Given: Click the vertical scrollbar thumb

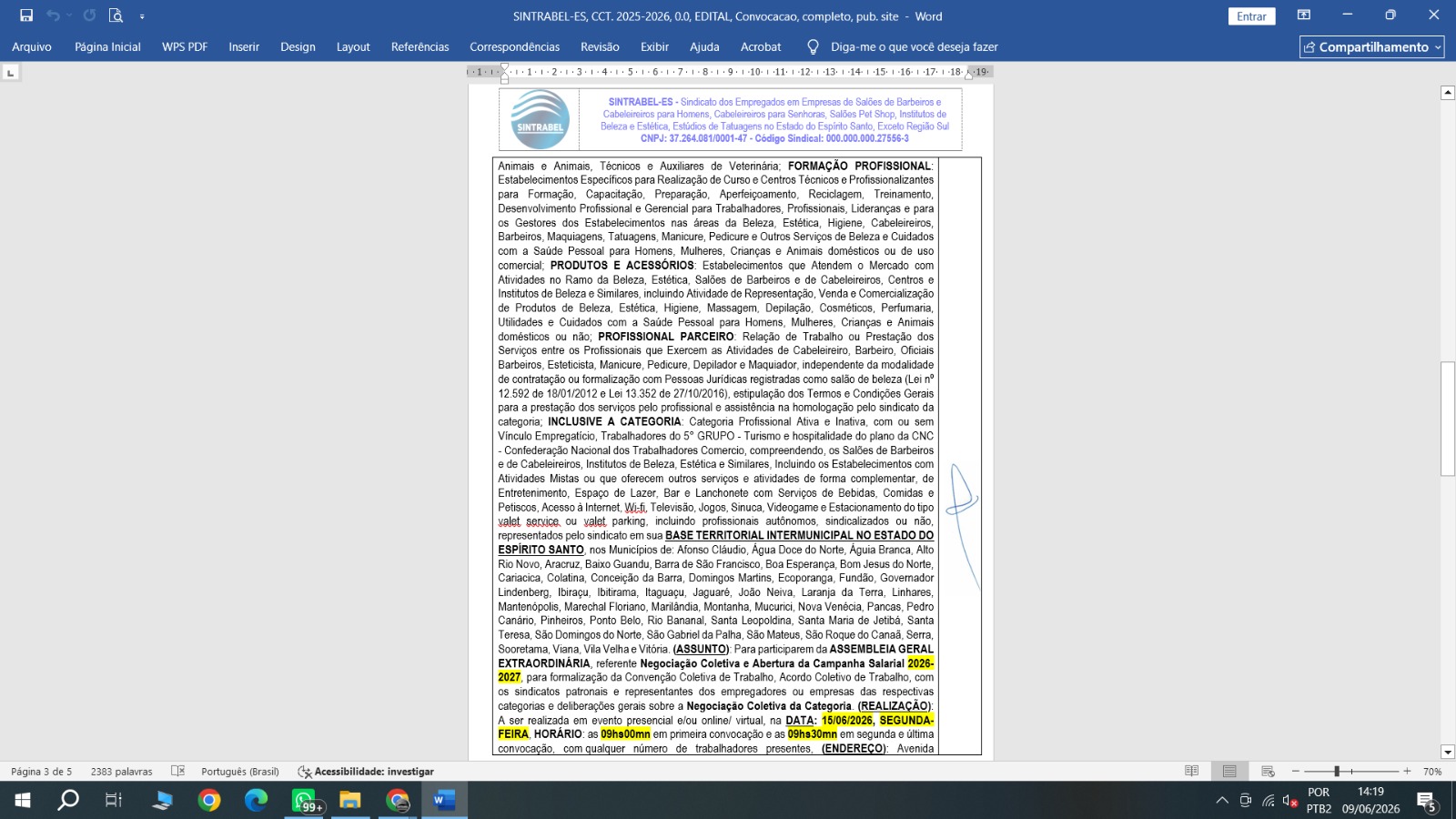Looking at the screenshot, I should (1448, 419).
